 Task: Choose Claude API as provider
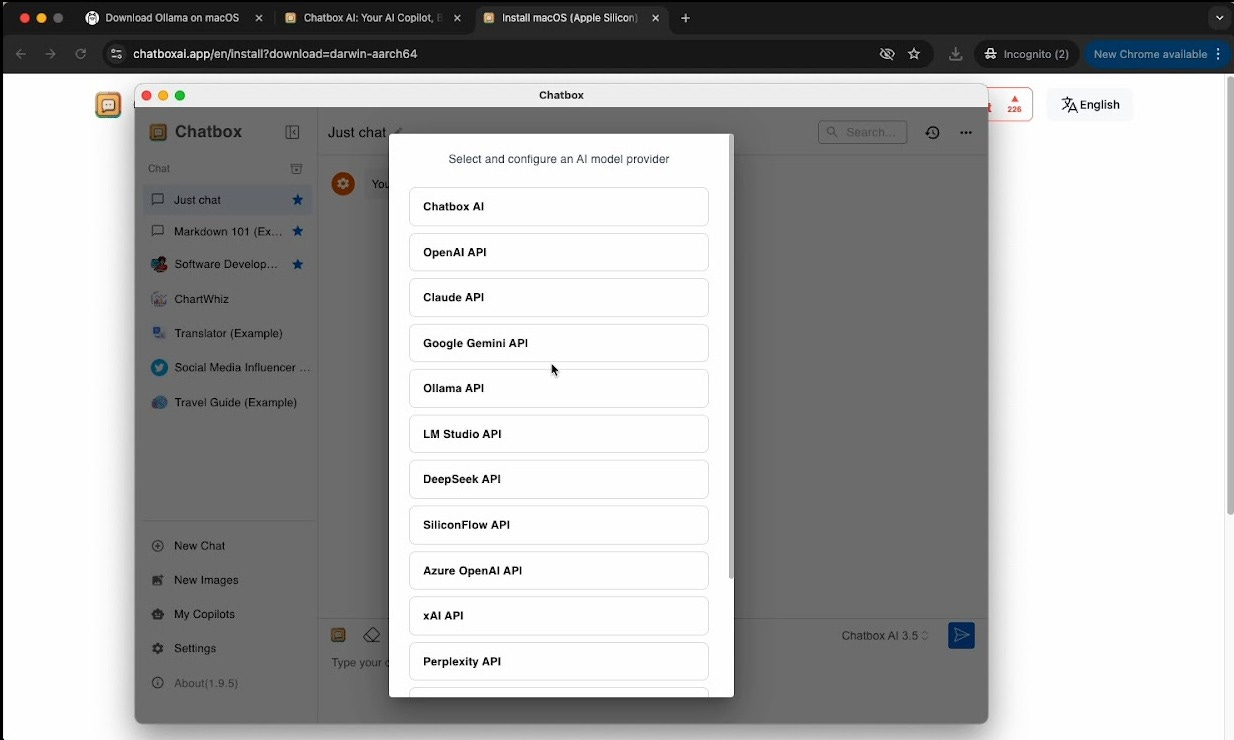(x=559, y=297)
